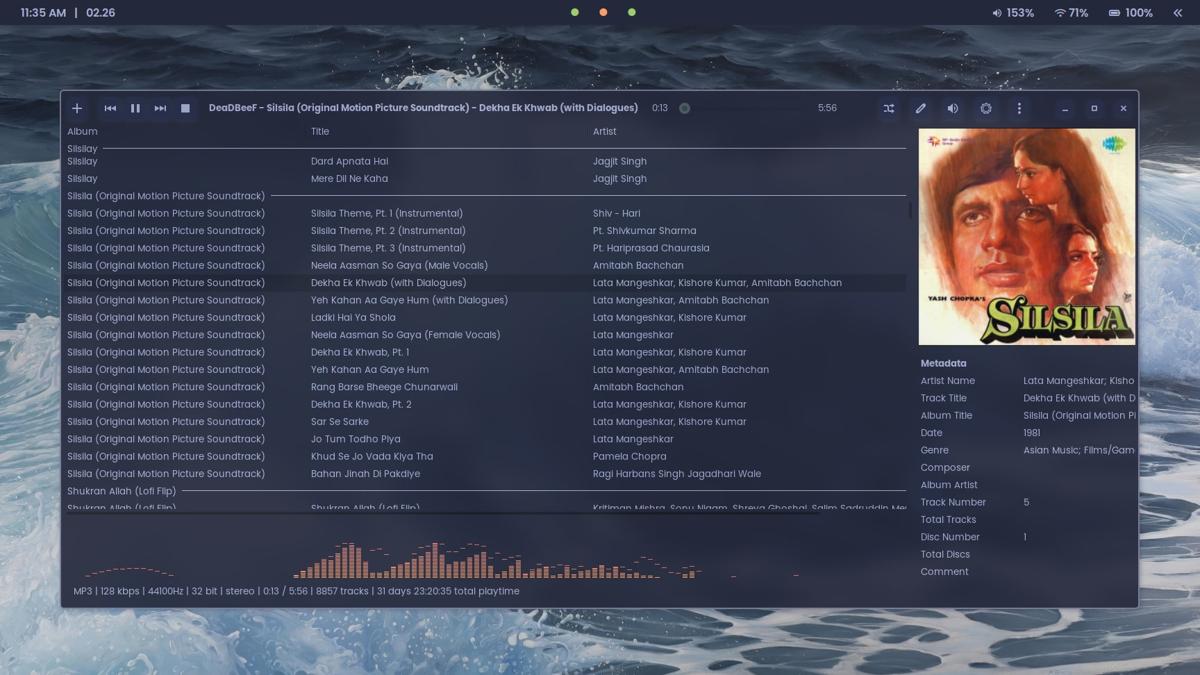Viewport: 1200px width, 675px height.
Task: Click the playlist vertical scrollbar
Action: [x=909, y=210]
